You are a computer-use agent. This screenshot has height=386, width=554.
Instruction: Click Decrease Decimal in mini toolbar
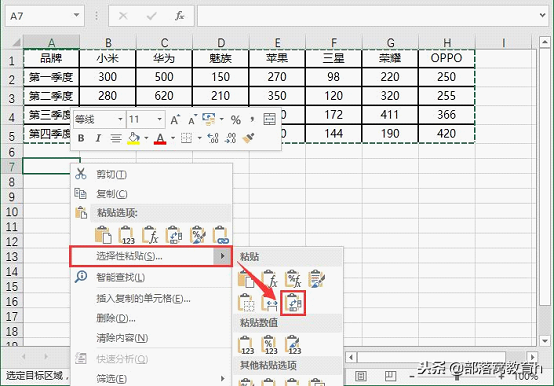click(x=230, y=138)
